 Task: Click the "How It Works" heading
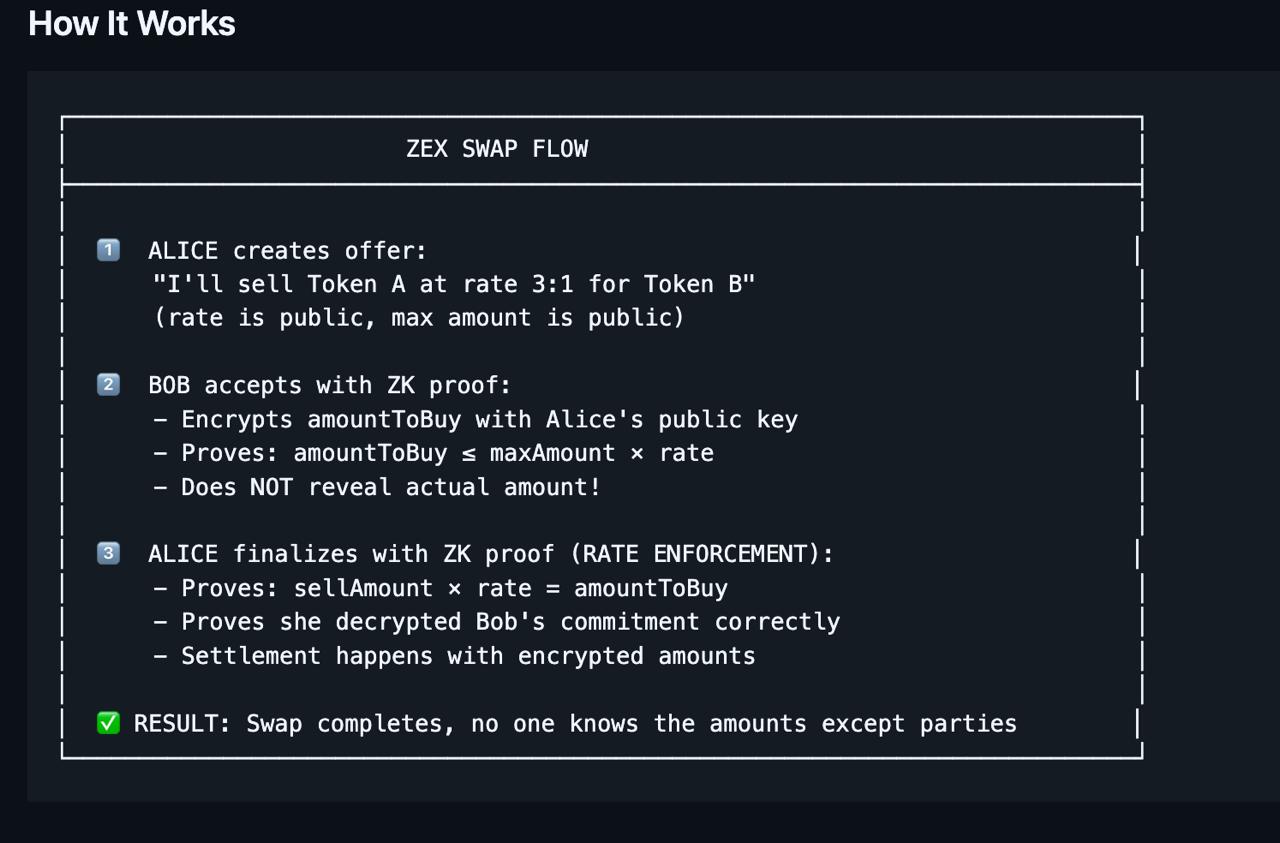(x=132, y=23)
